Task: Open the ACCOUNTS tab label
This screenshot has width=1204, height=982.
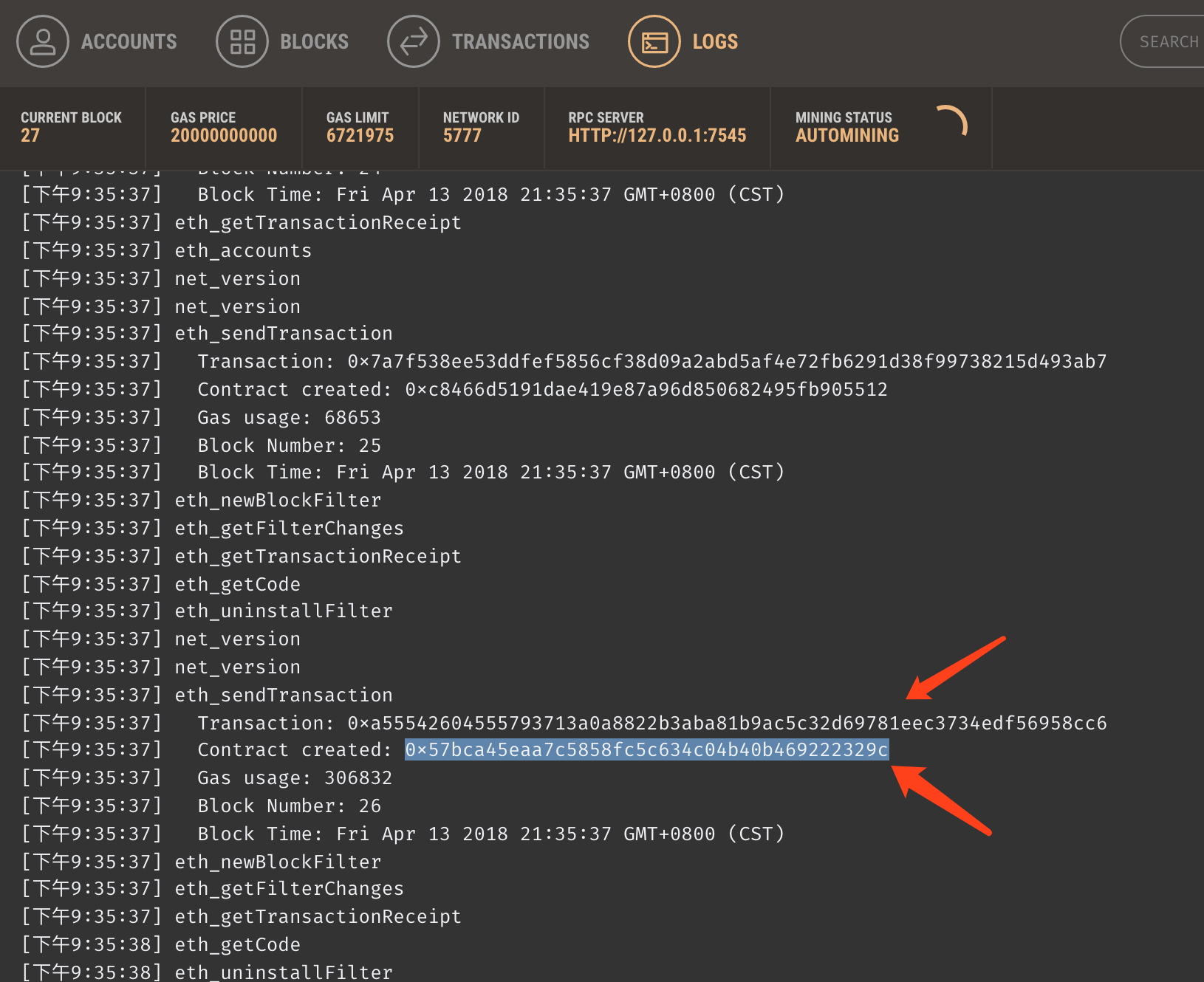Action: [129, 41]
